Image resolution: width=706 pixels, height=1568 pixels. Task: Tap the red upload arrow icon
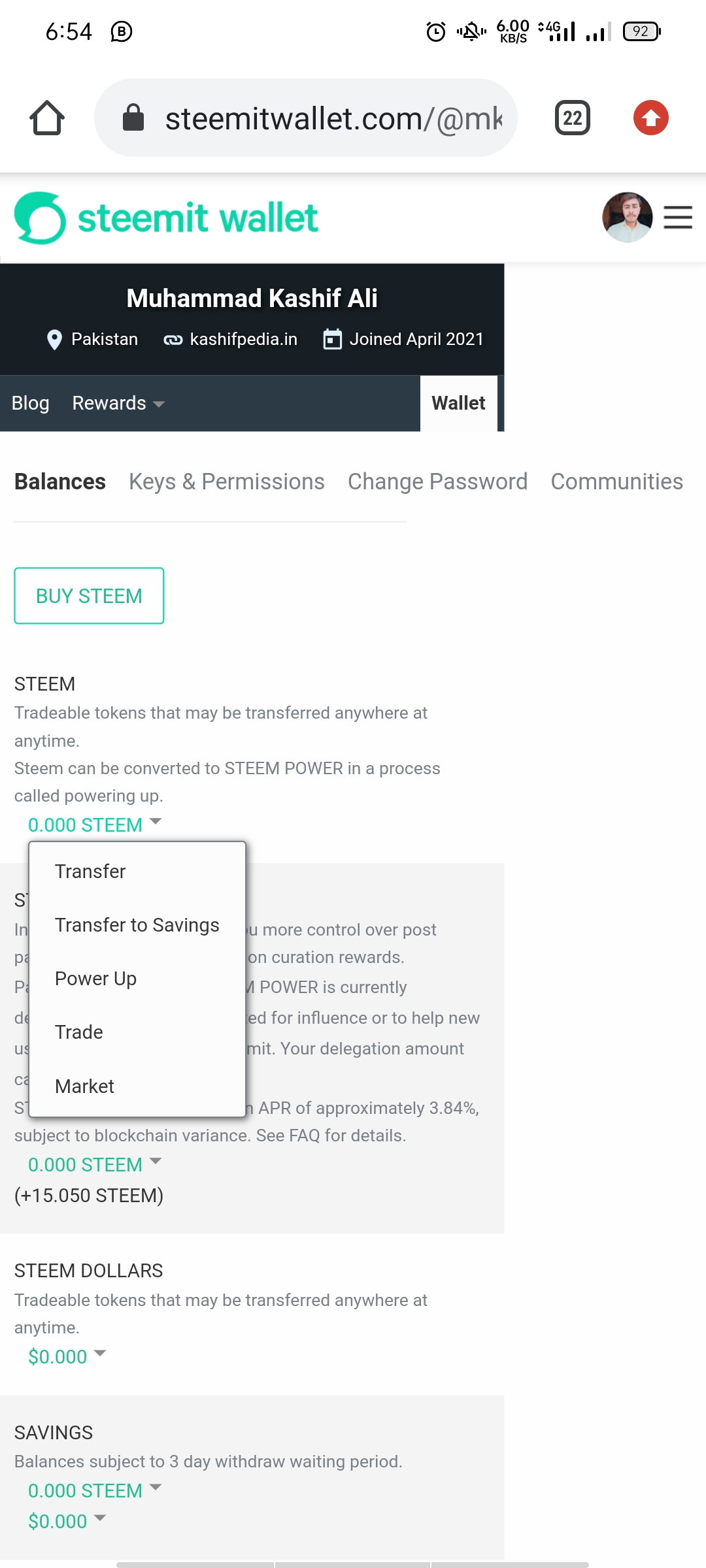point(650,118)
